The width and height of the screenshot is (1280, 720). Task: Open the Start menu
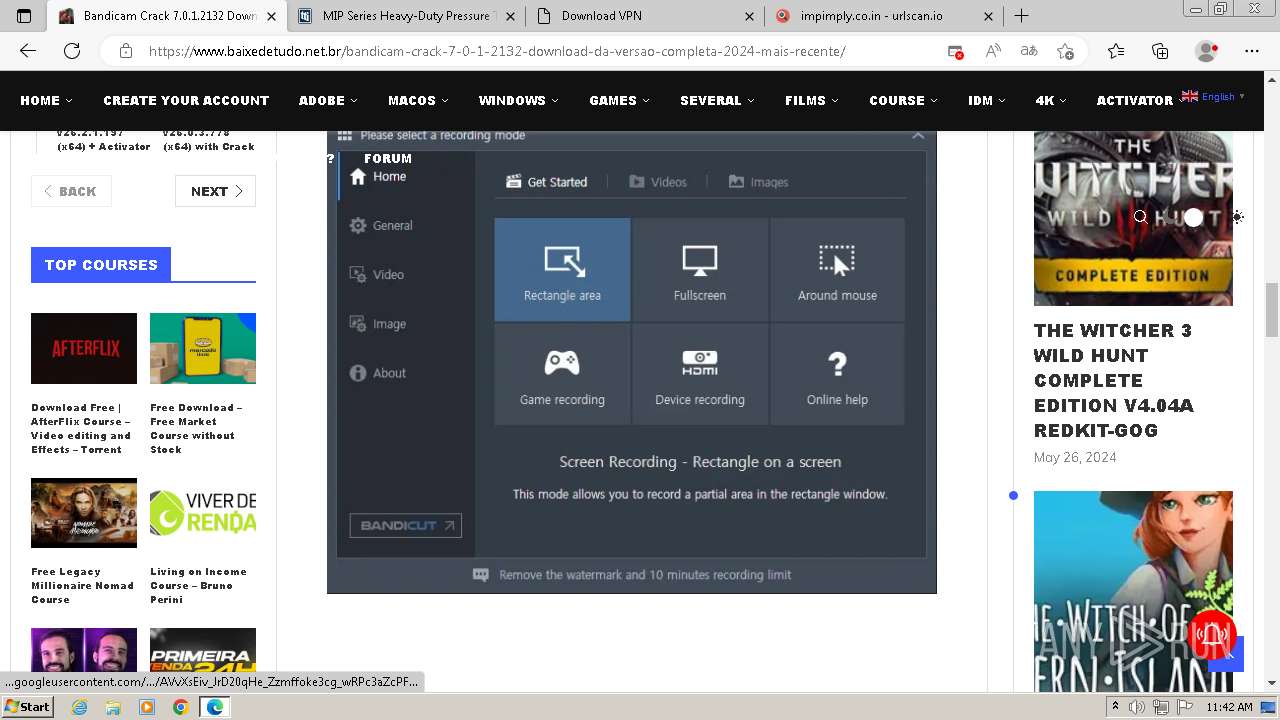coord(27,707)
